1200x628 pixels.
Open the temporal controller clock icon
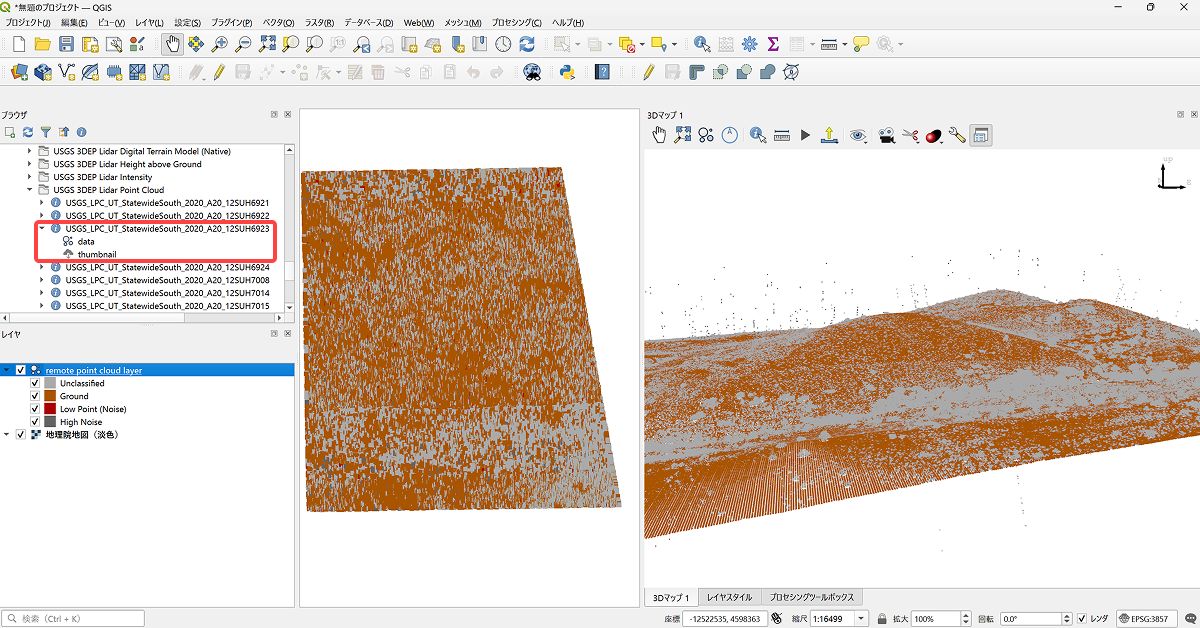pos(503,44)
